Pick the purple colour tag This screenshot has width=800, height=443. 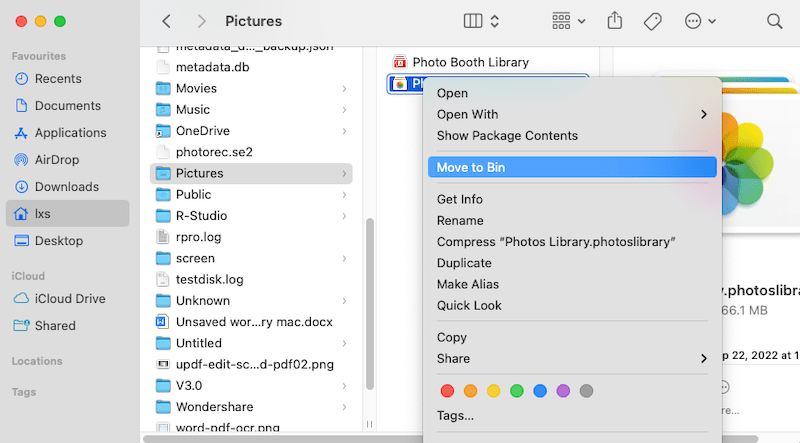point(563,390)
